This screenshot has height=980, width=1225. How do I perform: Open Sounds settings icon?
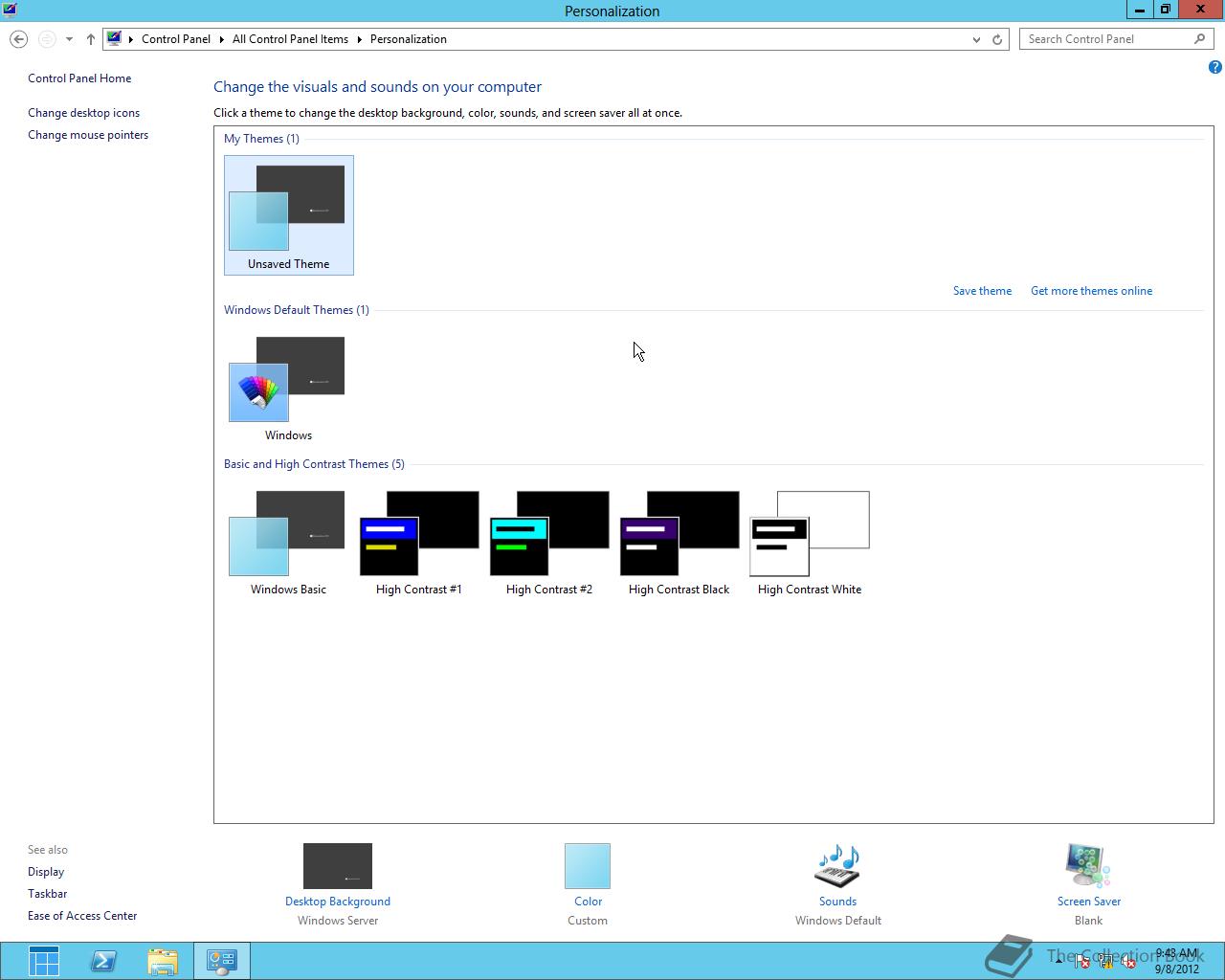click(837, 866)
